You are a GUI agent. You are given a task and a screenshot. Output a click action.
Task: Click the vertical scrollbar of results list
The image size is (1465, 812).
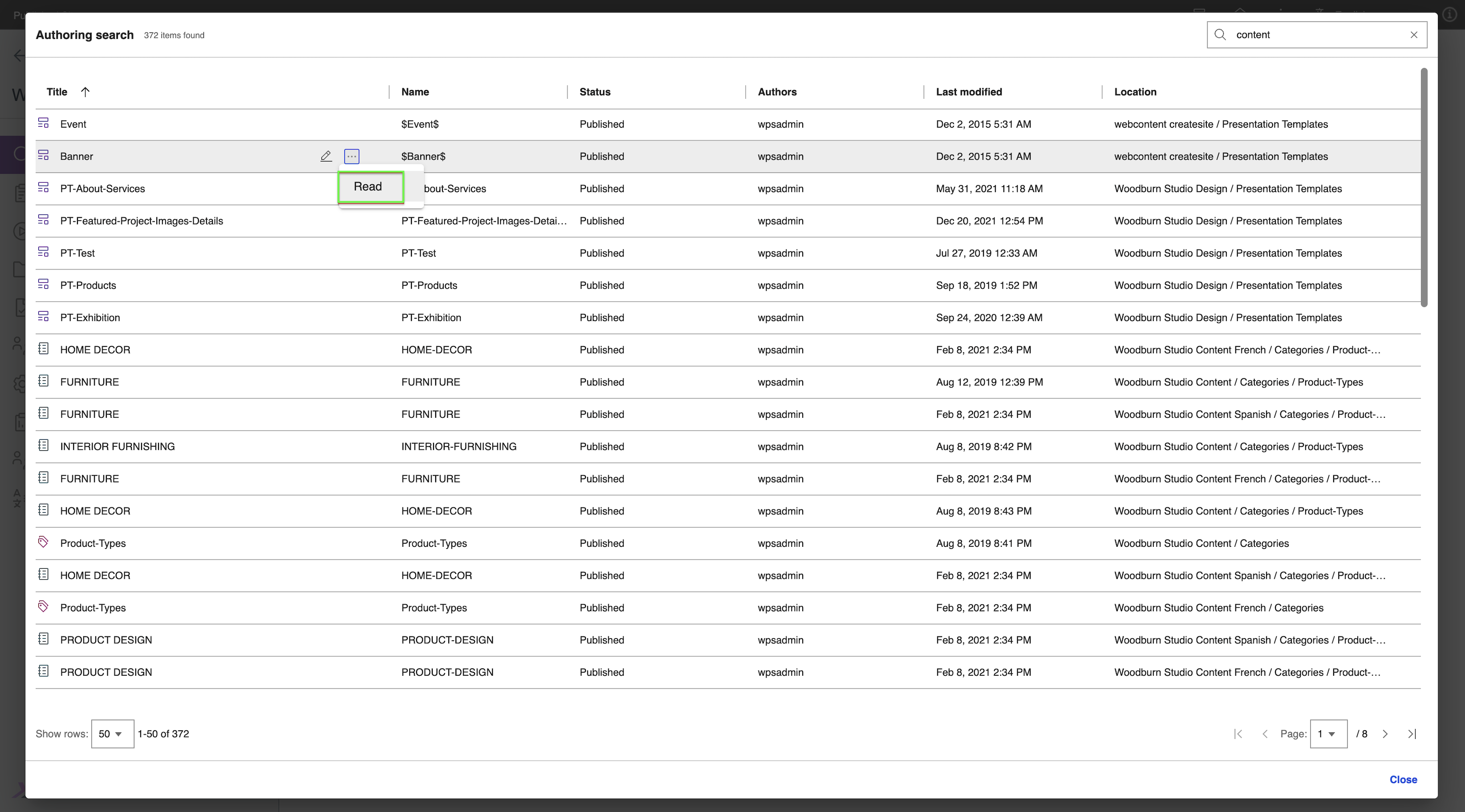click(1424, 187)
